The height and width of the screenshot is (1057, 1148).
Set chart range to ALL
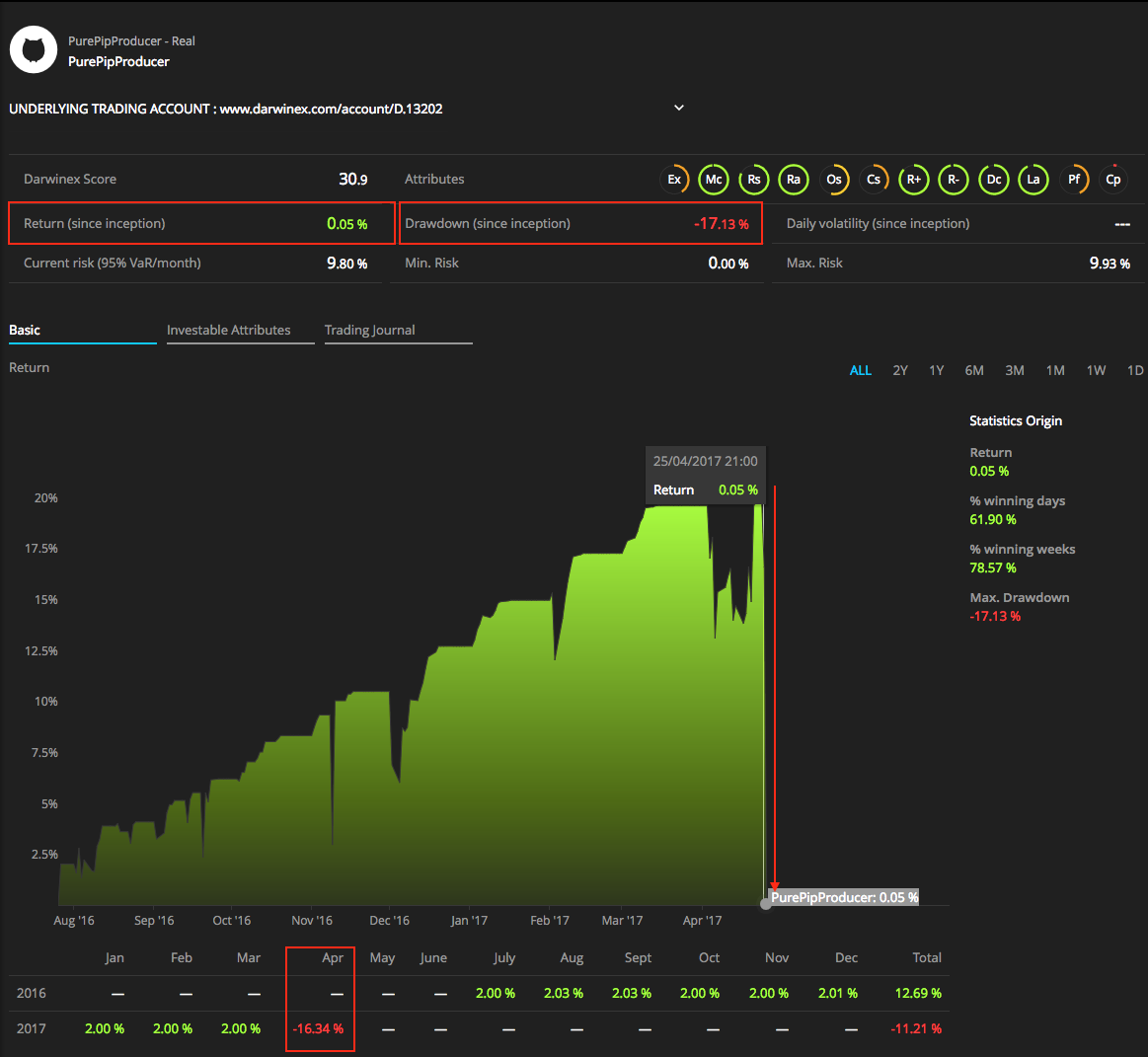(x=861, y=371)
